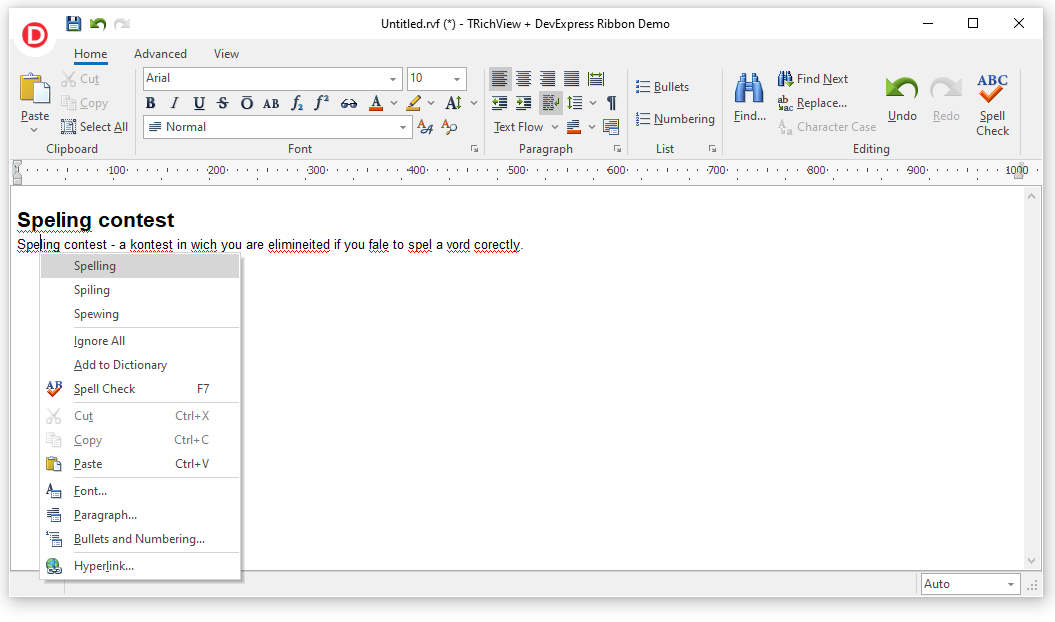The width and height of the screenshot is (1055, 622).
Task: Toggle center paragraph alignment
Action: tap(523, 79)
